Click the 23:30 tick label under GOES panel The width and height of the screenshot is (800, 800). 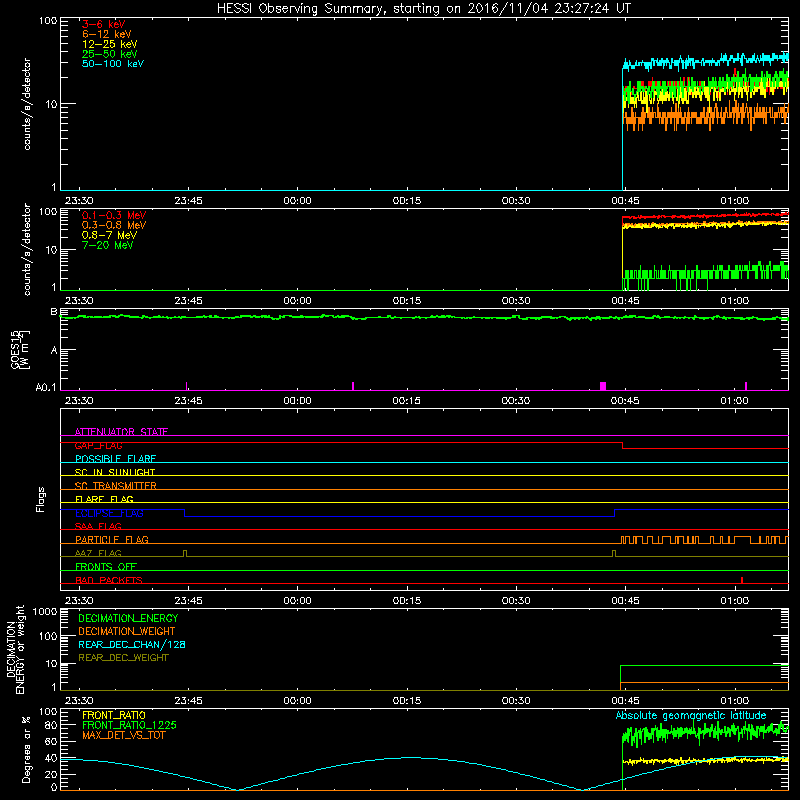pyautogui.click(x=79, y=401)
